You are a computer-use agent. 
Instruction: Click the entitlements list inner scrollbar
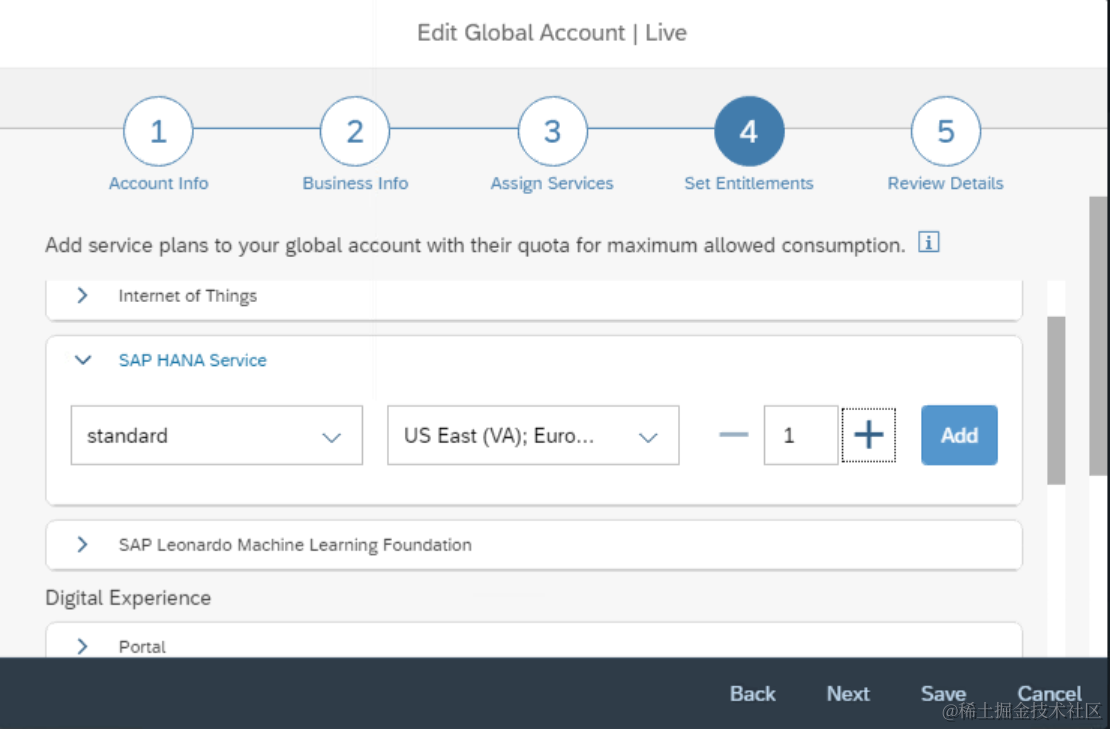point(1056,401)
